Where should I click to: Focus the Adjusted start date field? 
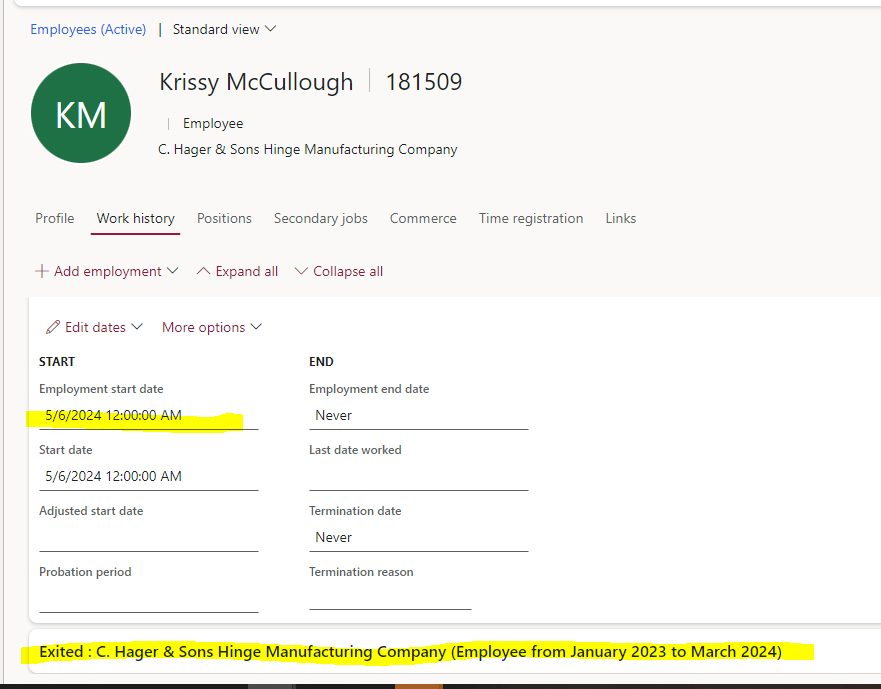[x=149, y=538]
